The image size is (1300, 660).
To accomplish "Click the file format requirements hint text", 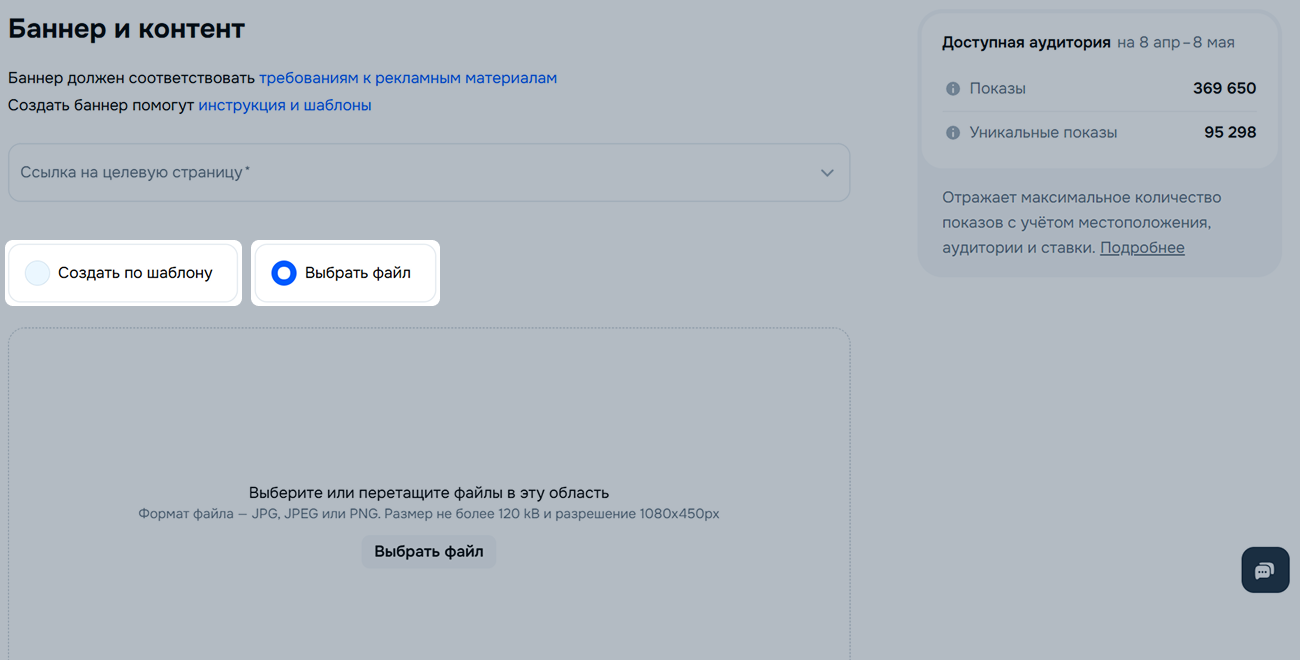I will click(x=428, y=514).
